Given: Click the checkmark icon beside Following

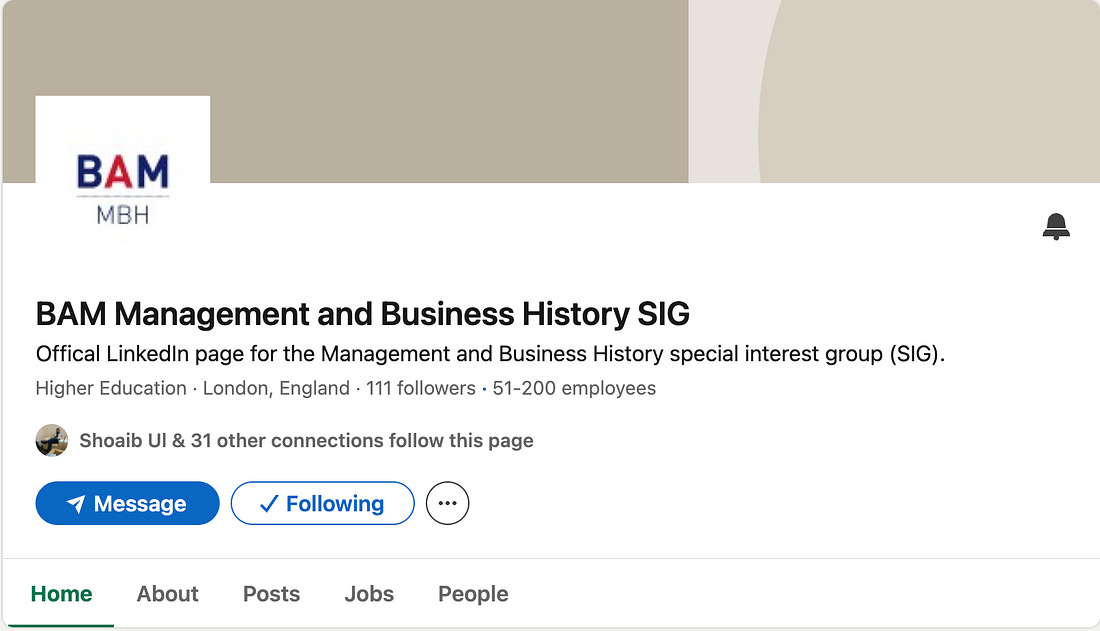Looking at the screenshot, I should pos(268,504).
